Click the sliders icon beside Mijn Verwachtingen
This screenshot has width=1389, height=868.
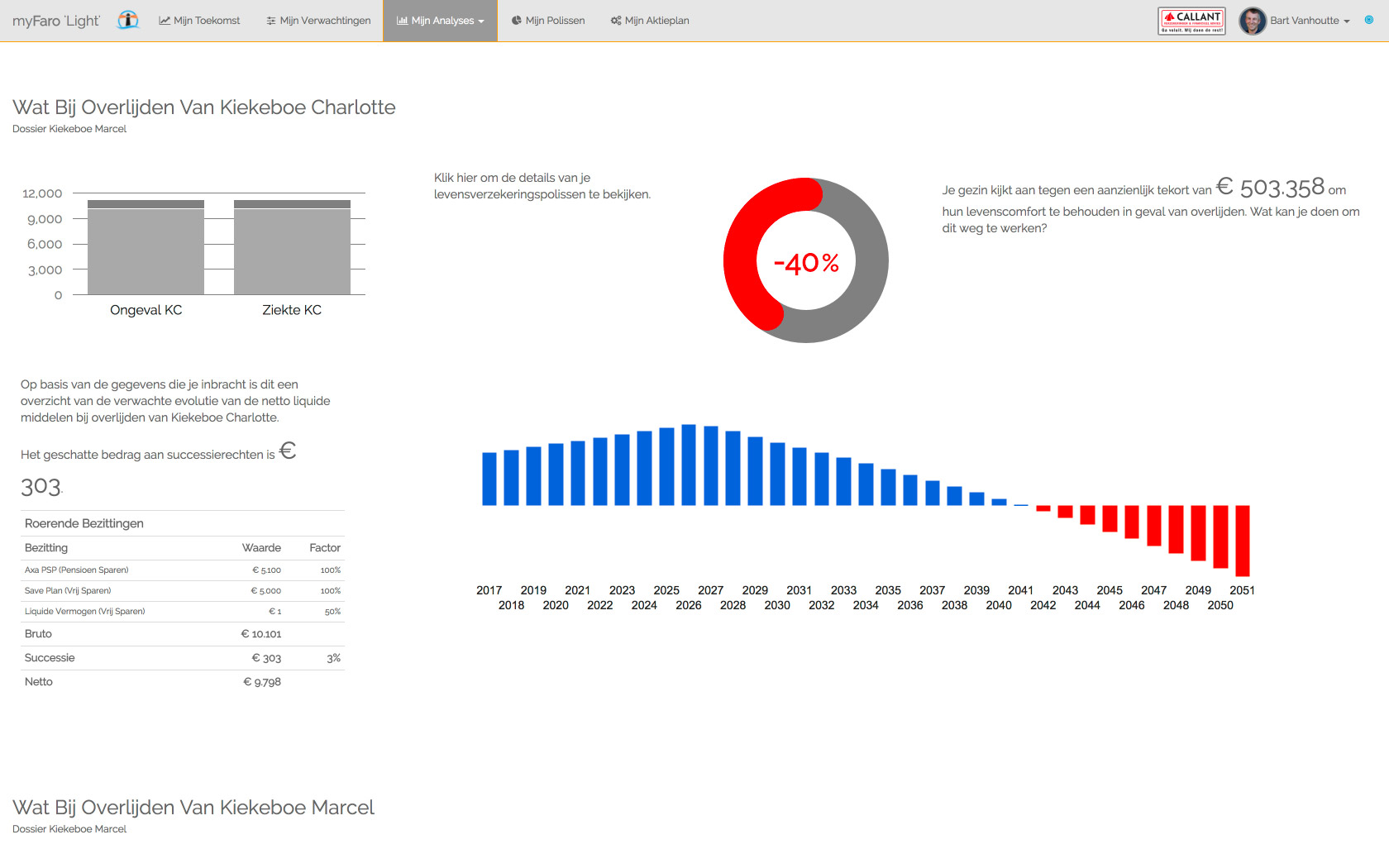click(271, 21)
